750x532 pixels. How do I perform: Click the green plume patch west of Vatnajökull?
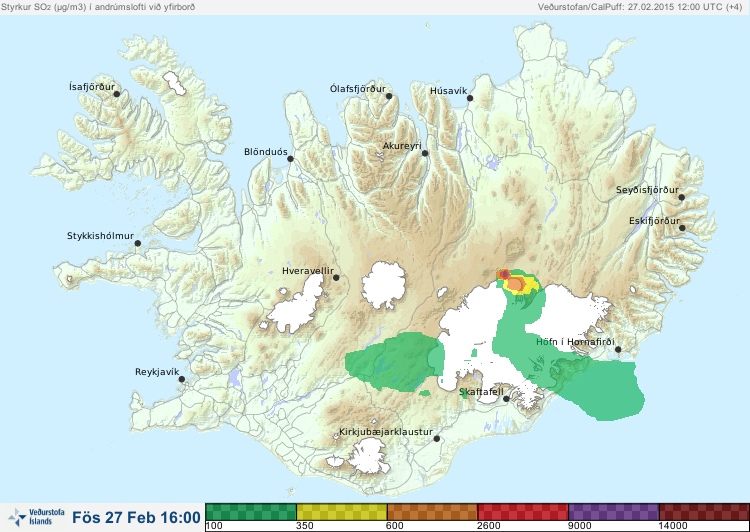(395, 362)
